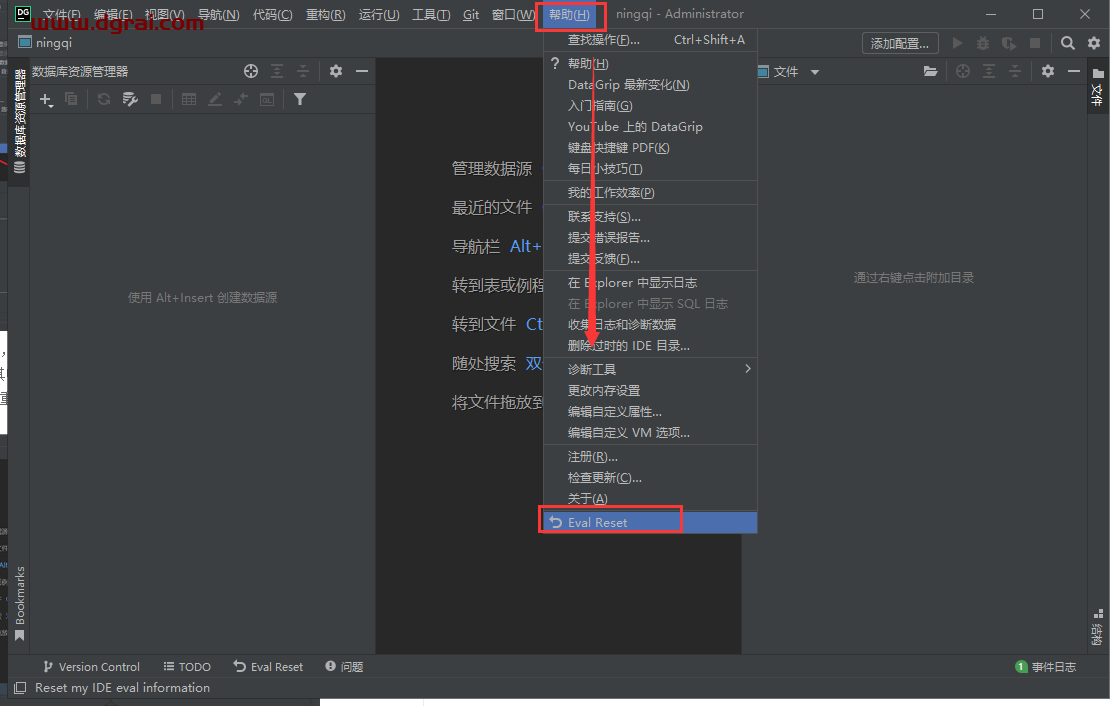Open the 导航(N) menu
This screenshot has width=1117, height=706.
tap(218, 15)
